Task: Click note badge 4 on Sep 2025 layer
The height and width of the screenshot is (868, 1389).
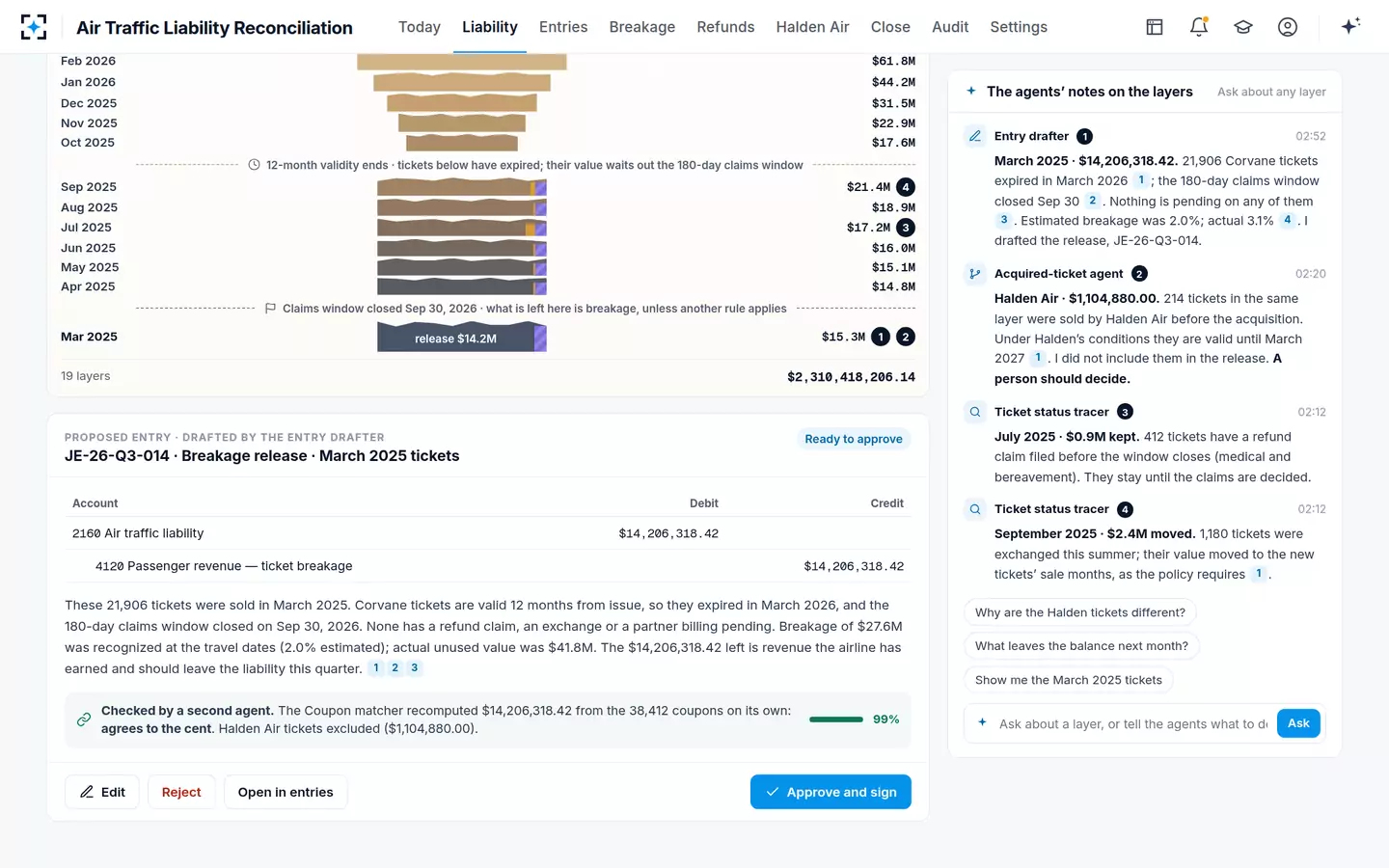Action: click(906, 187)
